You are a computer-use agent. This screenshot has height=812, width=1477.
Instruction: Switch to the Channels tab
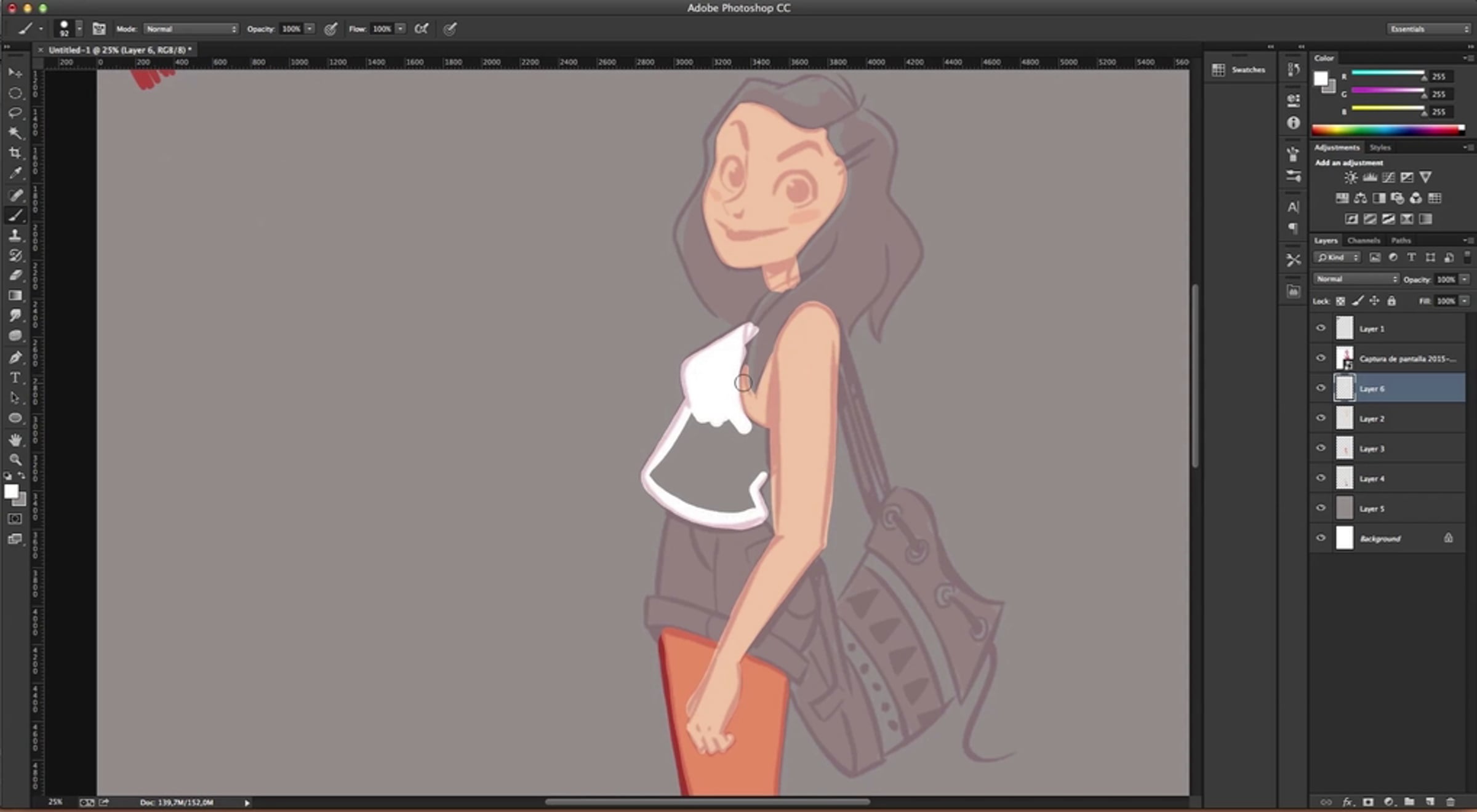click(x=1363, y=241)
